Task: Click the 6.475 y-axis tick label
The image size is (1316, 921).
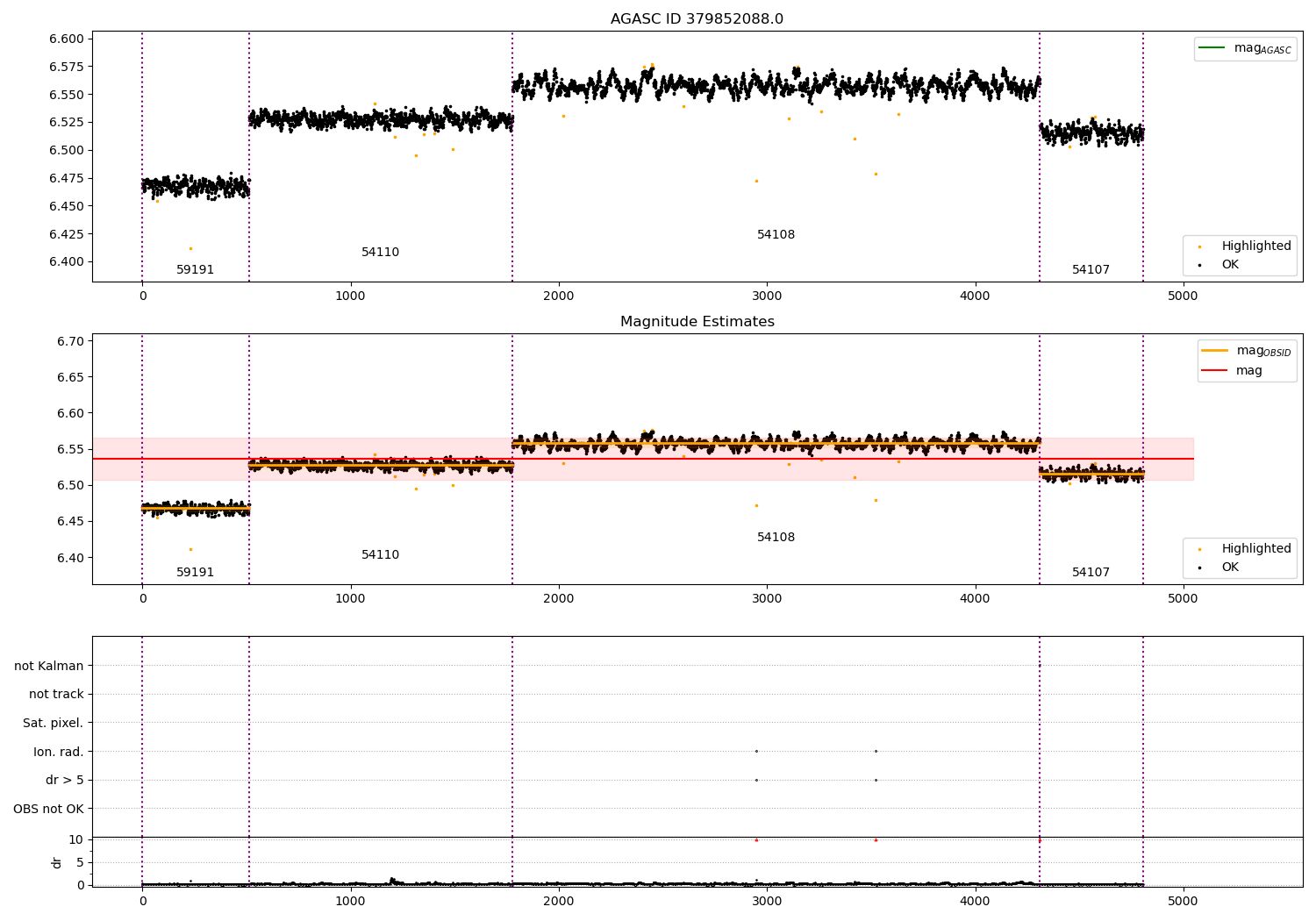Action: pyautogui.click(x=68, y=178)
